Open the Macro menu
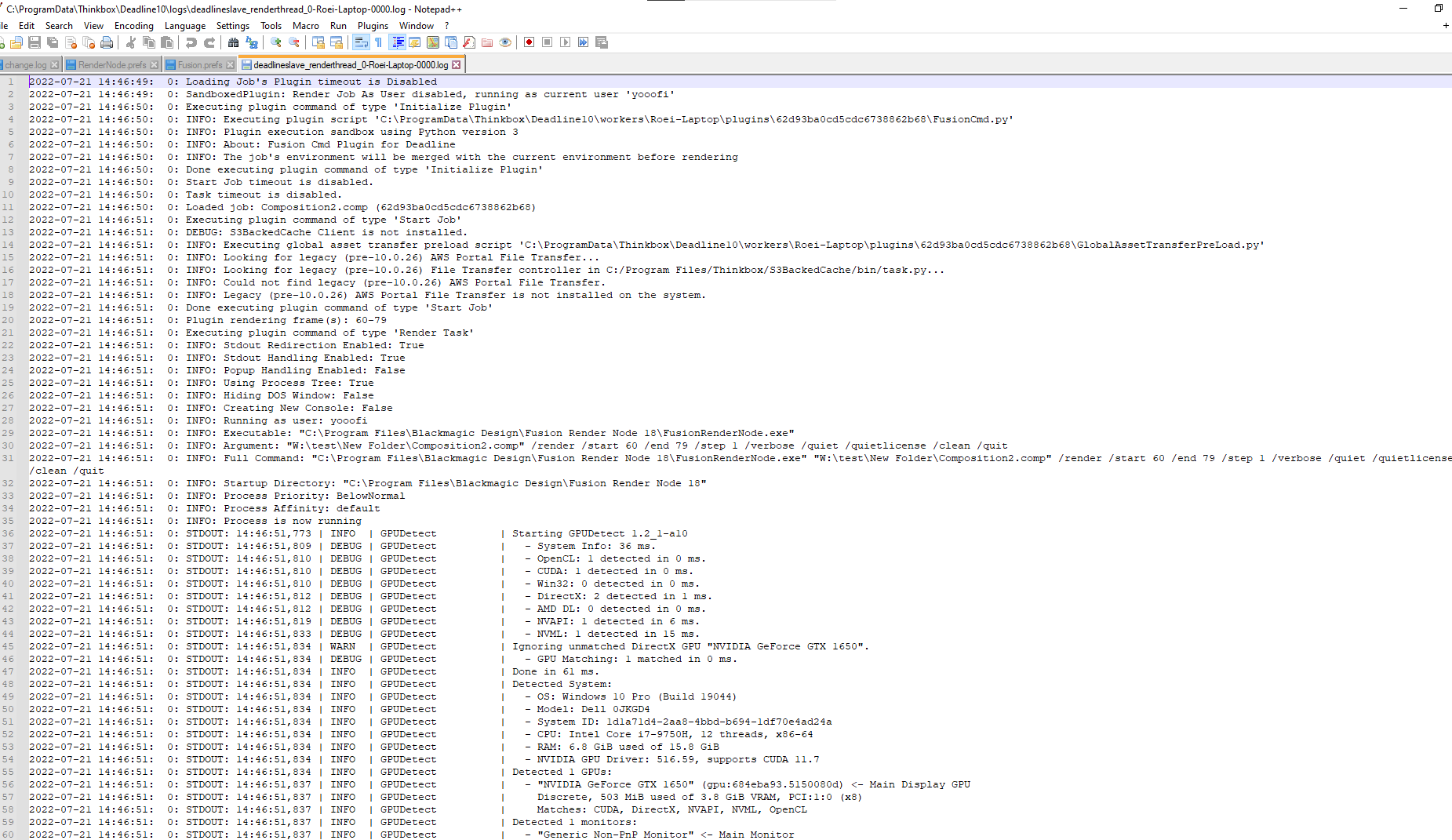Screen dimensions: 1452x840 click(306, 26)
